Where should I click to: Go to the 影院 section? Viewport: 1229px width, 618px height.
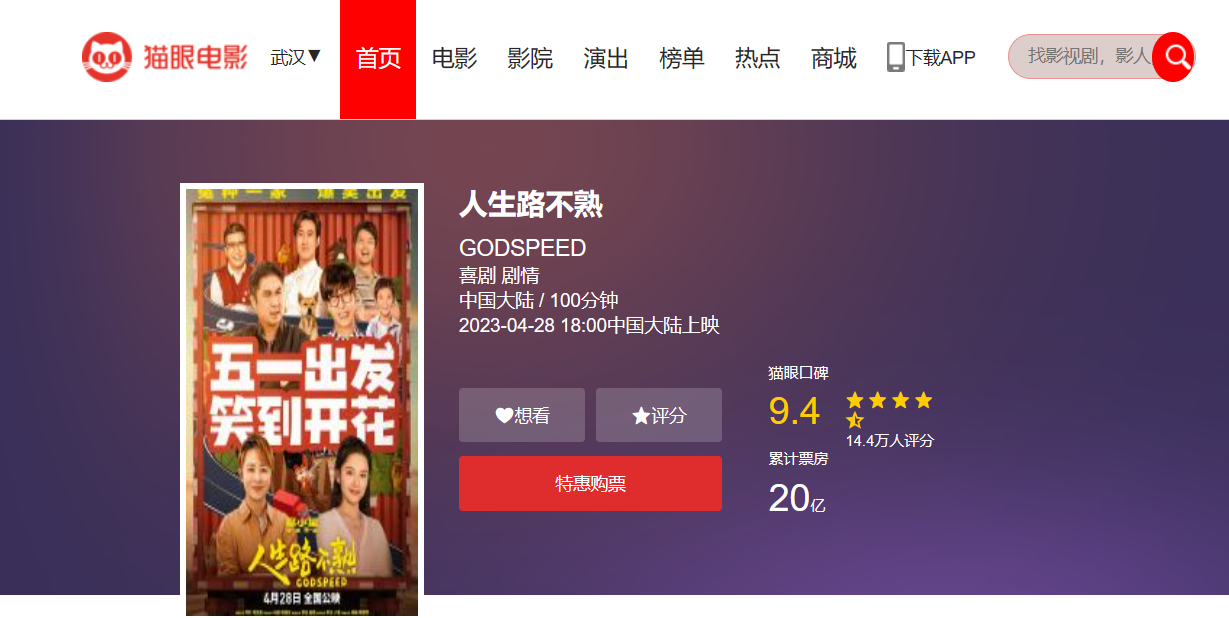[530, 58]
